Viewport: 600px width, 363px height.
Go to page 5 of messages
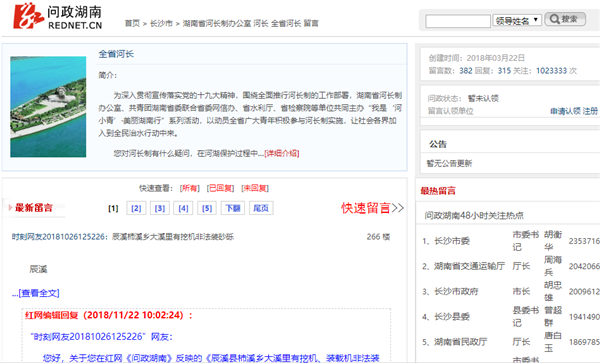point(207,208)
